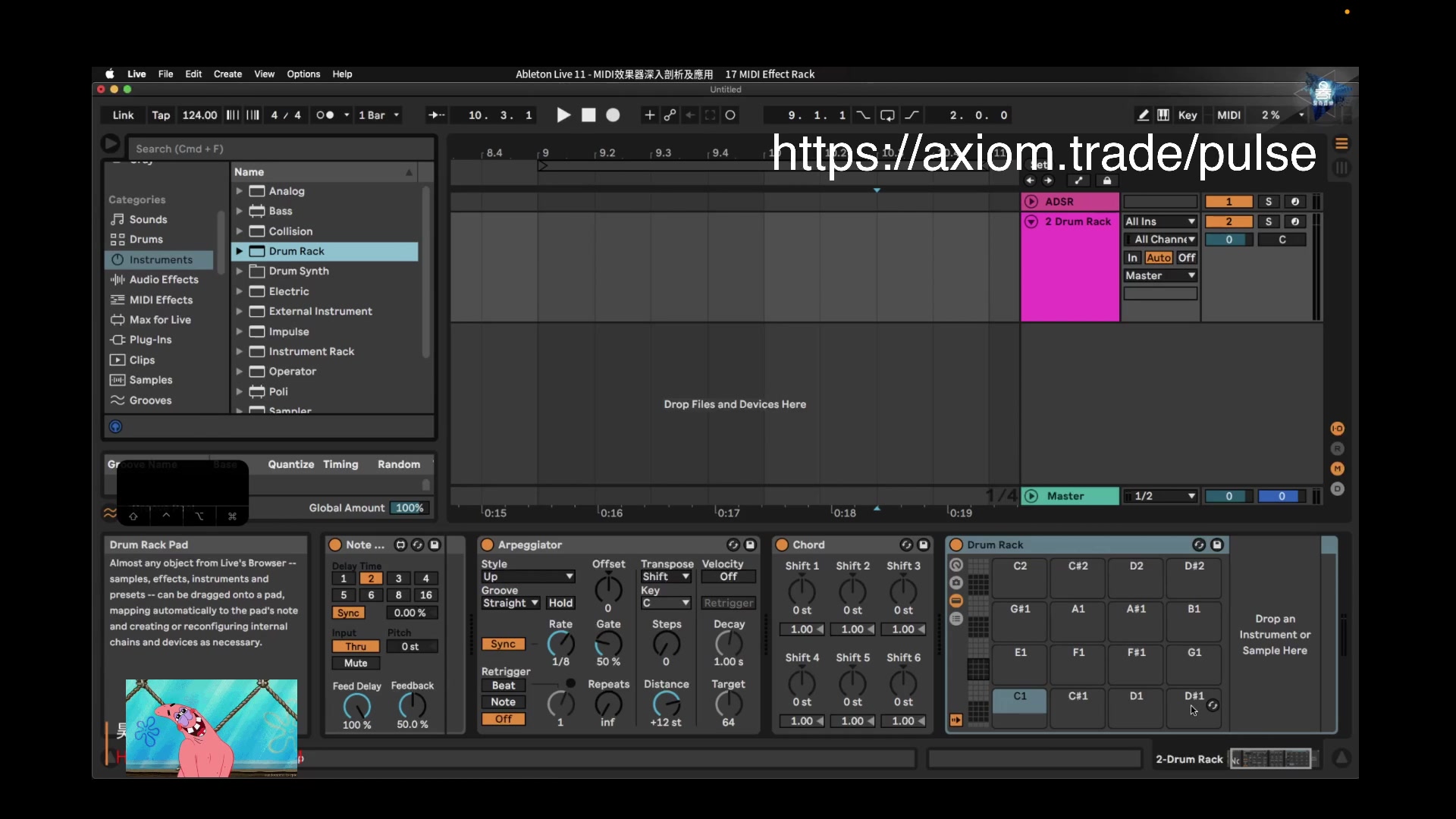Expand the Instrument Rack folder
Image resolution: width=1456 pixels, height=819 pixels.
(239, 352)
